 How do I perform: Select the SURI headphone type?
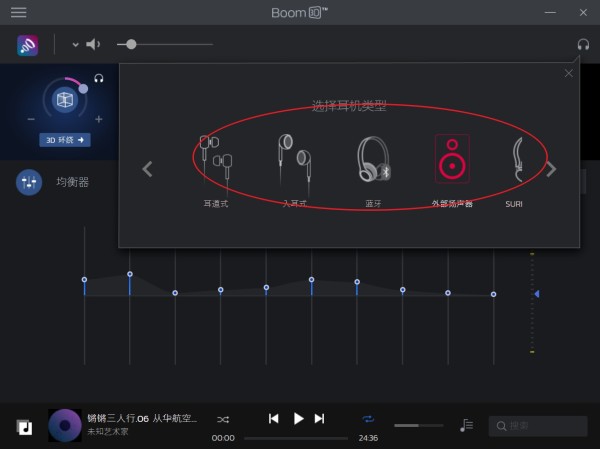click(514, 170)
